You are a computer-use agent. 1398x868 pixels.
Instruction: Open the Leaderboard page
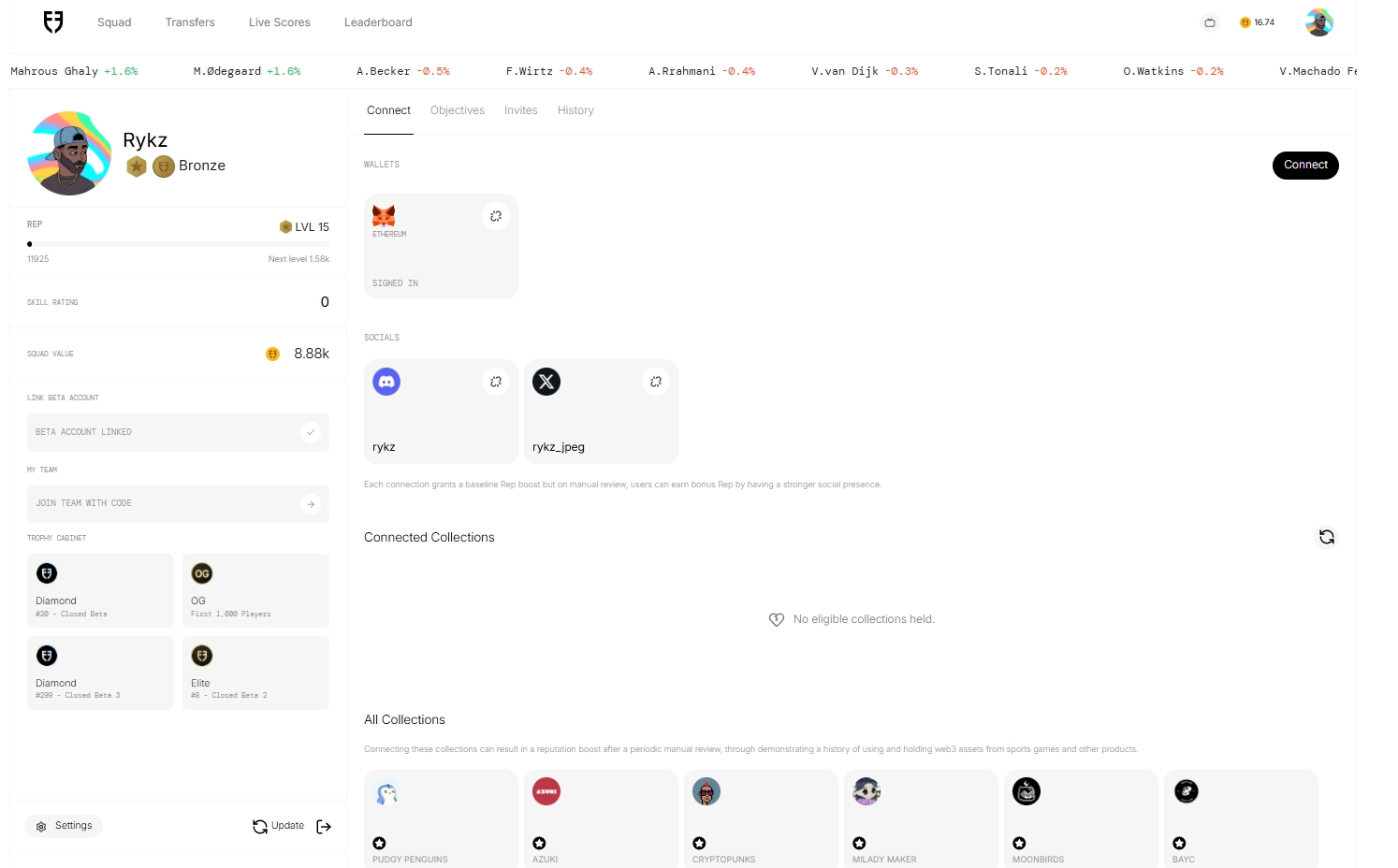pyautogui.click(x=378, y=22)
